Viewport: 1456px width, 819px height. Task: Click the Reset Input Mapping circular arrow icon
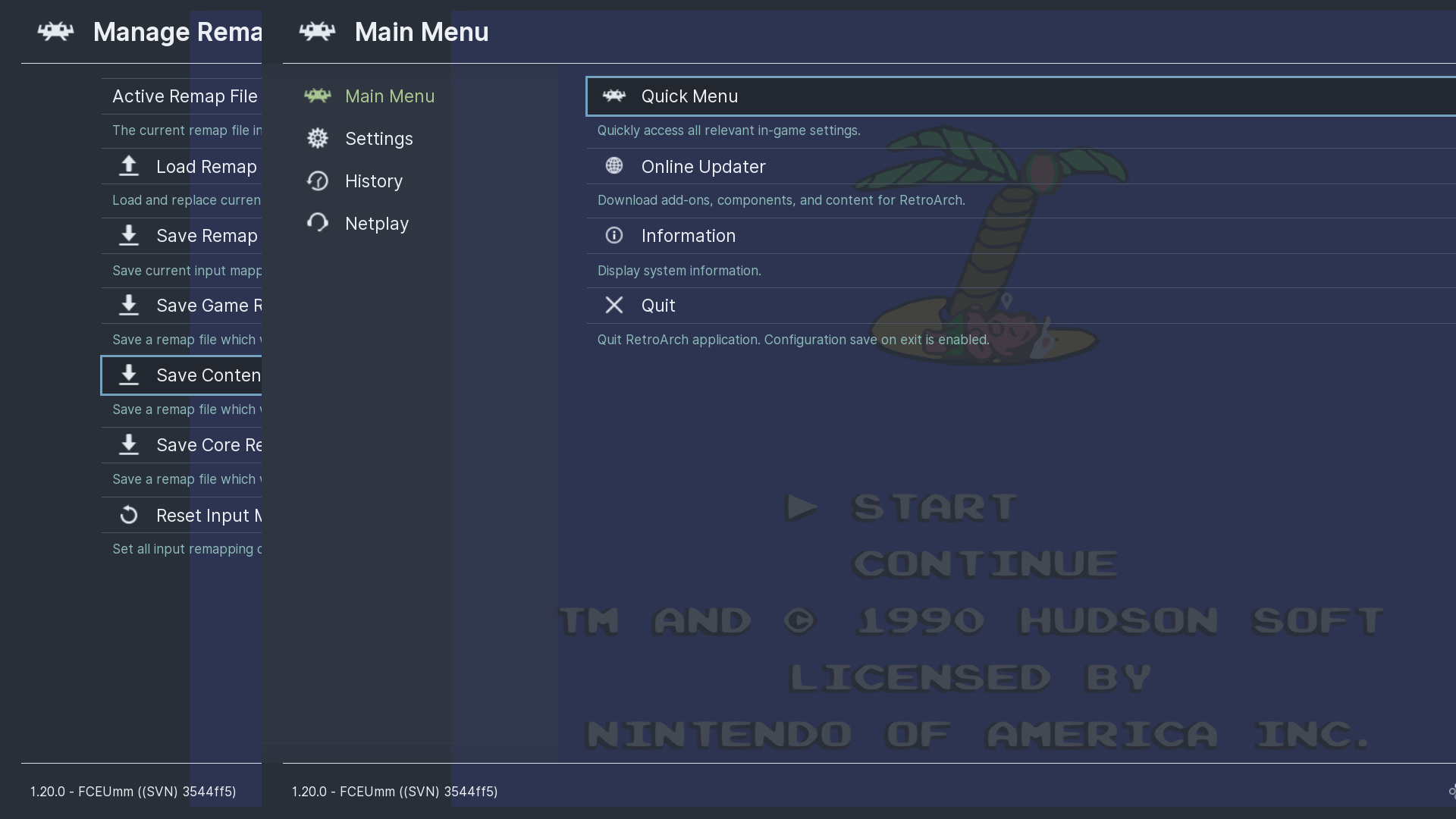tap(129, 516)
